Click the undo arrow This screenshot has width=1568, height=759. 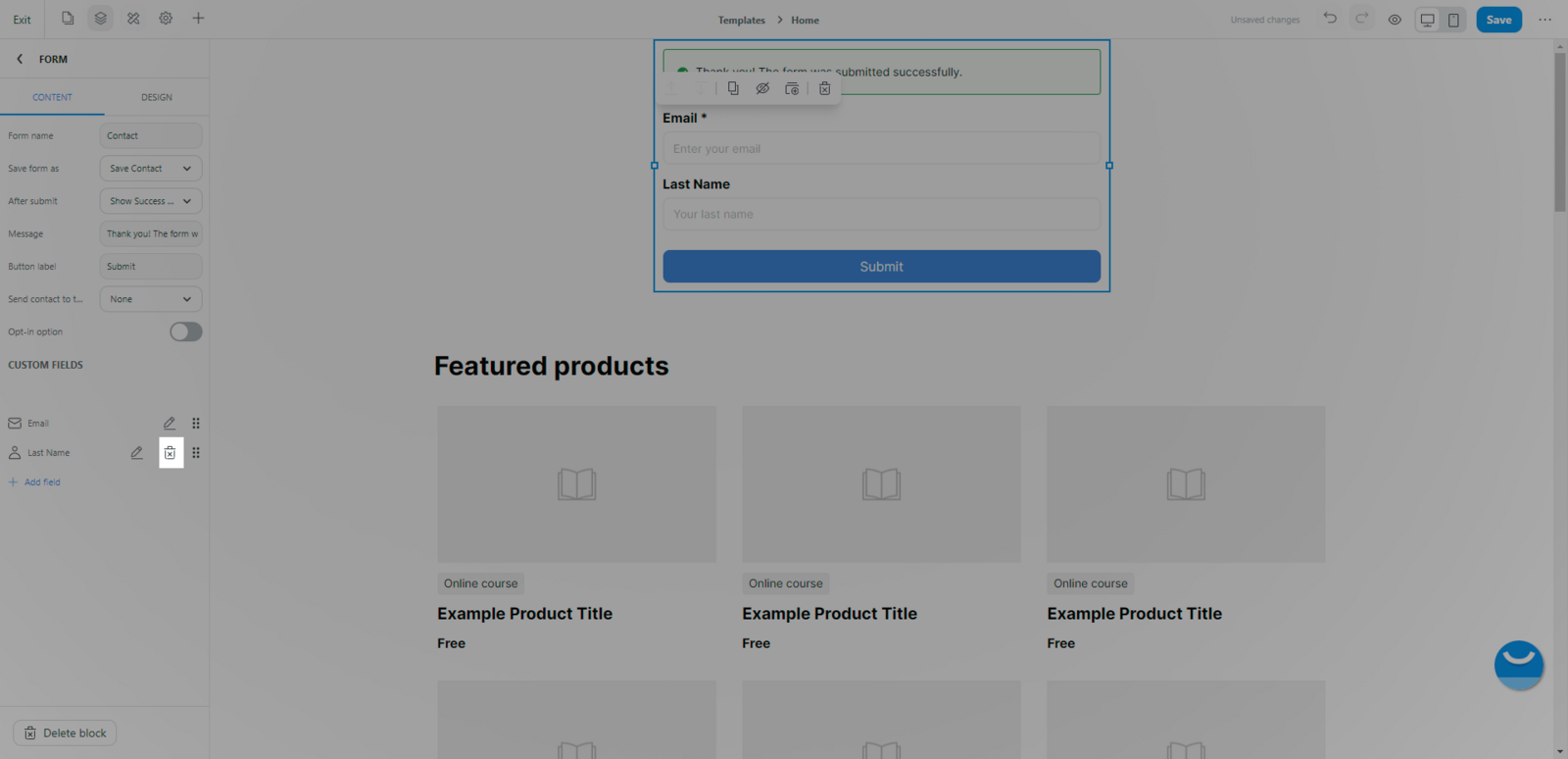coord(1330,19)
